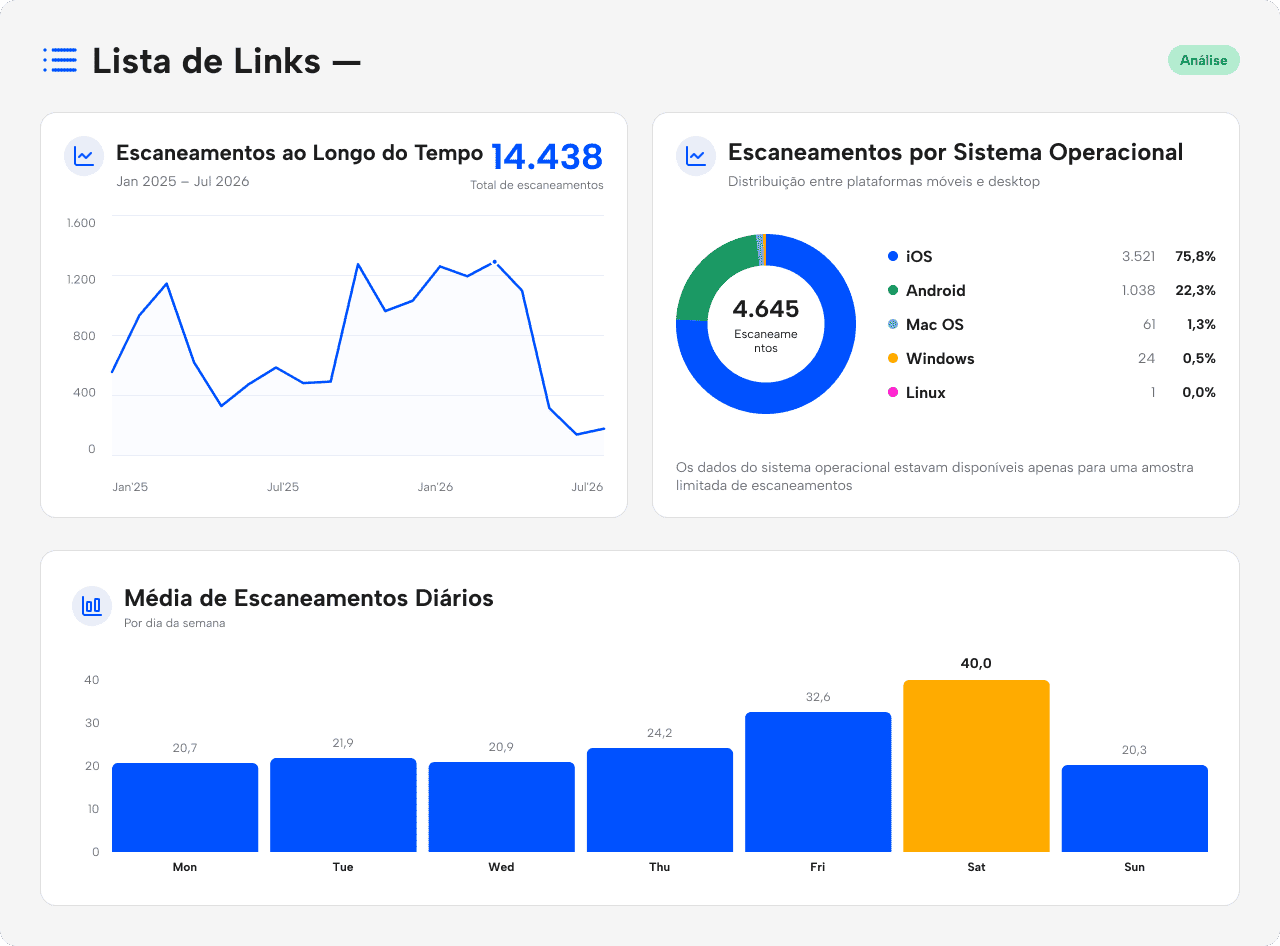Click the Jan 2025 – Jul 2026 date range

tap(183, 182)
